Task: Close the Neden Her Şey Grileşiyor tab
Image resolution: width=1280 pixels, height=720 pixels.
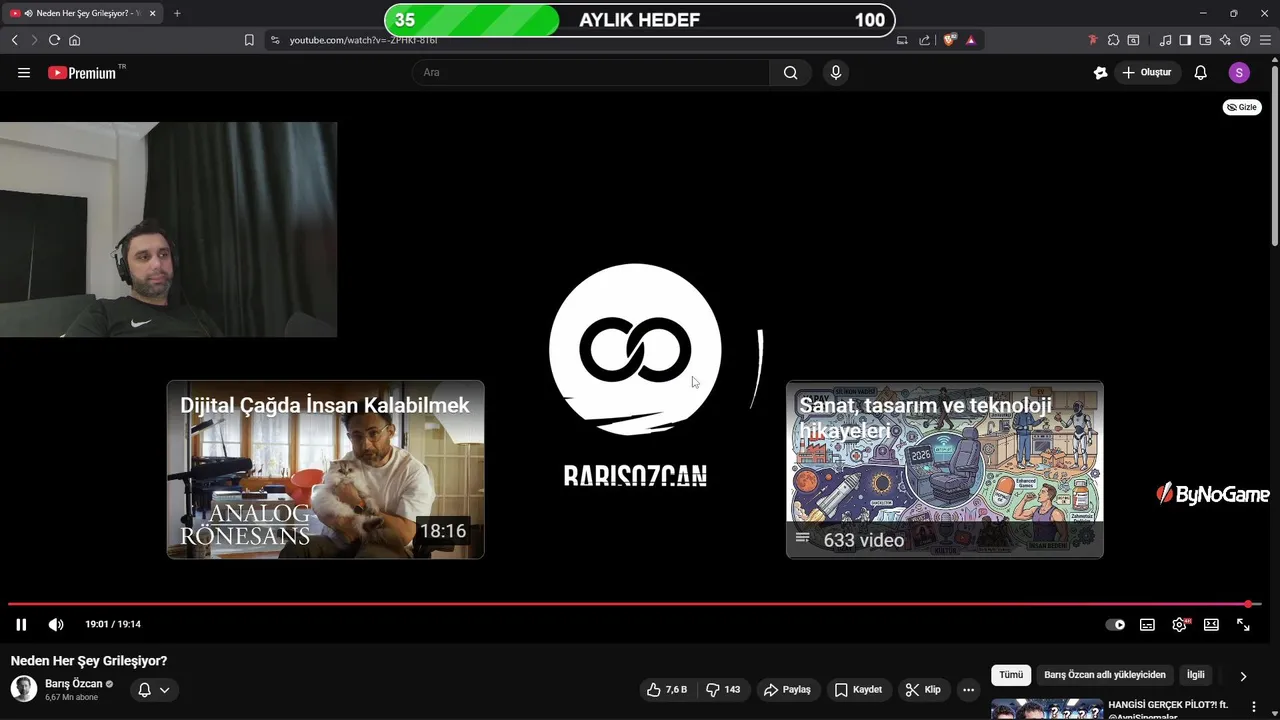Action: pyautogui.click(x=152, y=13)
